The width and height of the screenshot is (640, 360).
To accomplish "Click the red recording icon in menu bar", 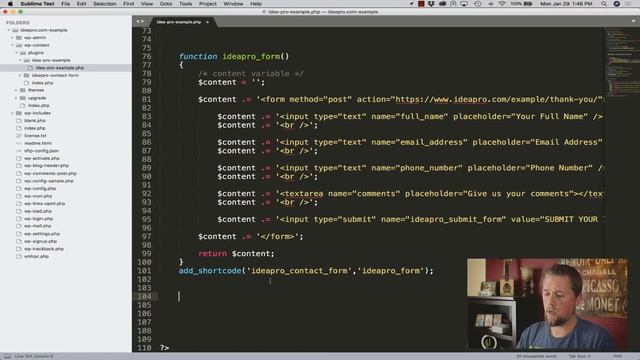I will pyautogui.click(x=421, y=4).
